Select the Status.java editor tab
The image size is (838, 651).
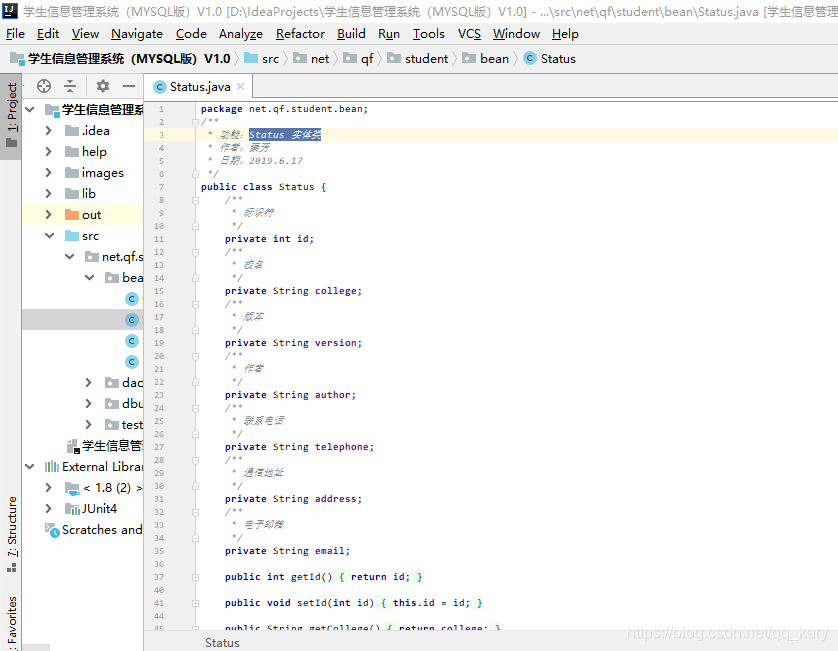click(x=199, y=87)
